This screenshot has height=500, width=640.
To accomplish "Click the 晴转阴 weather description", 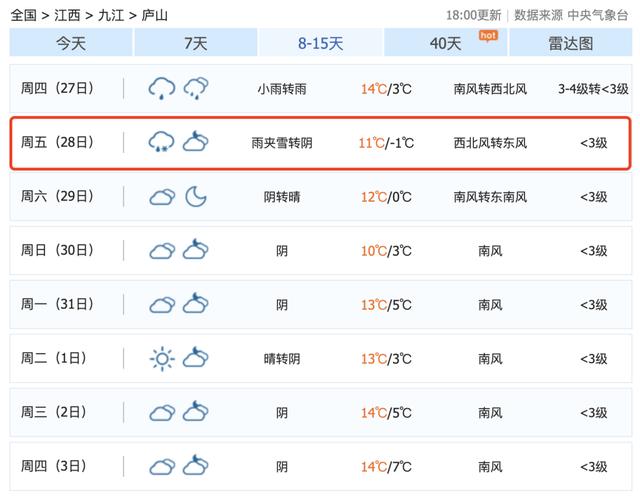I will (x=282, y=359).
